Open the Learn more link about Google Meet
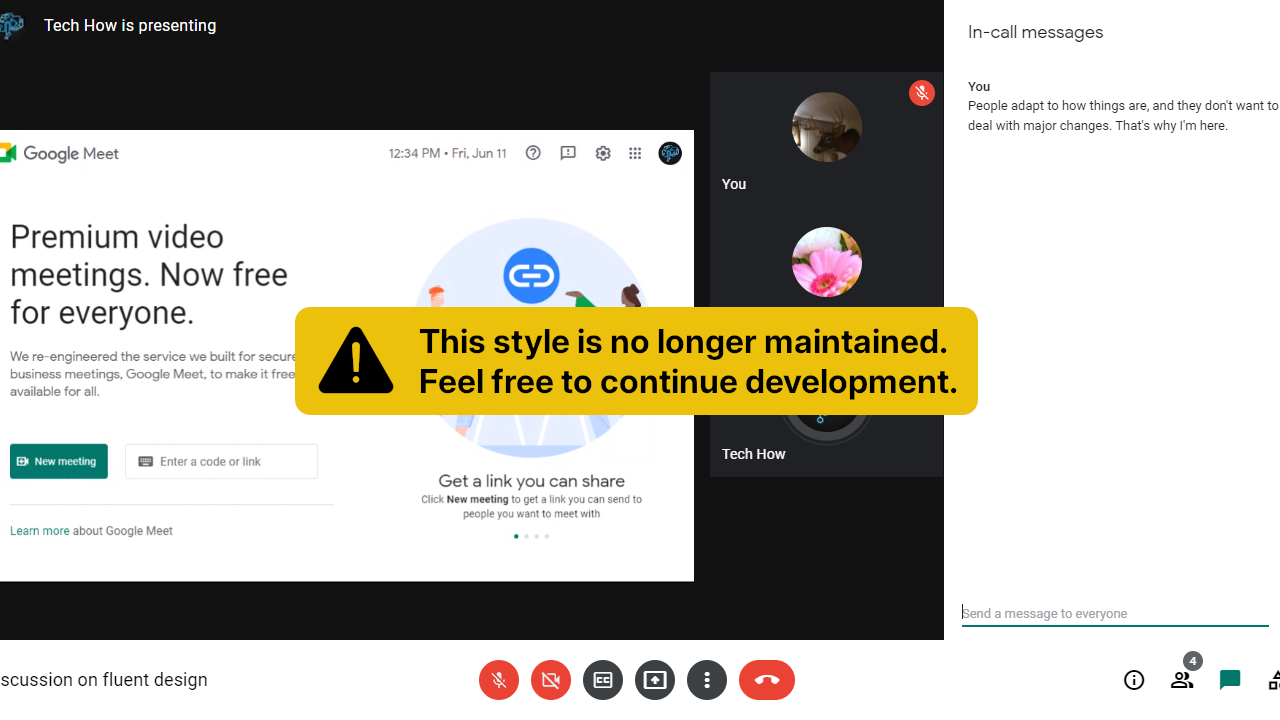Viewport: 1280px width, 720px height. click(38, 530)
